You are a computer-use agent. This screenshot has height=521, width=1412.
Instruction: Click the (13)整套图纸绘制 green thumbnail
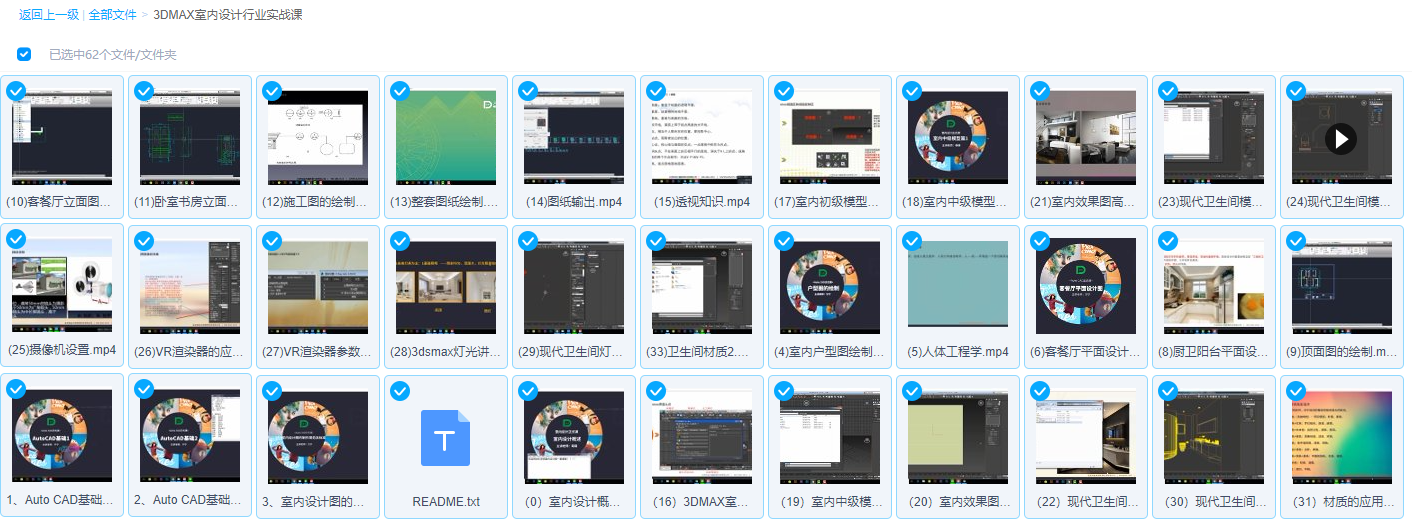pyautogui.click(x=445, y=138)
